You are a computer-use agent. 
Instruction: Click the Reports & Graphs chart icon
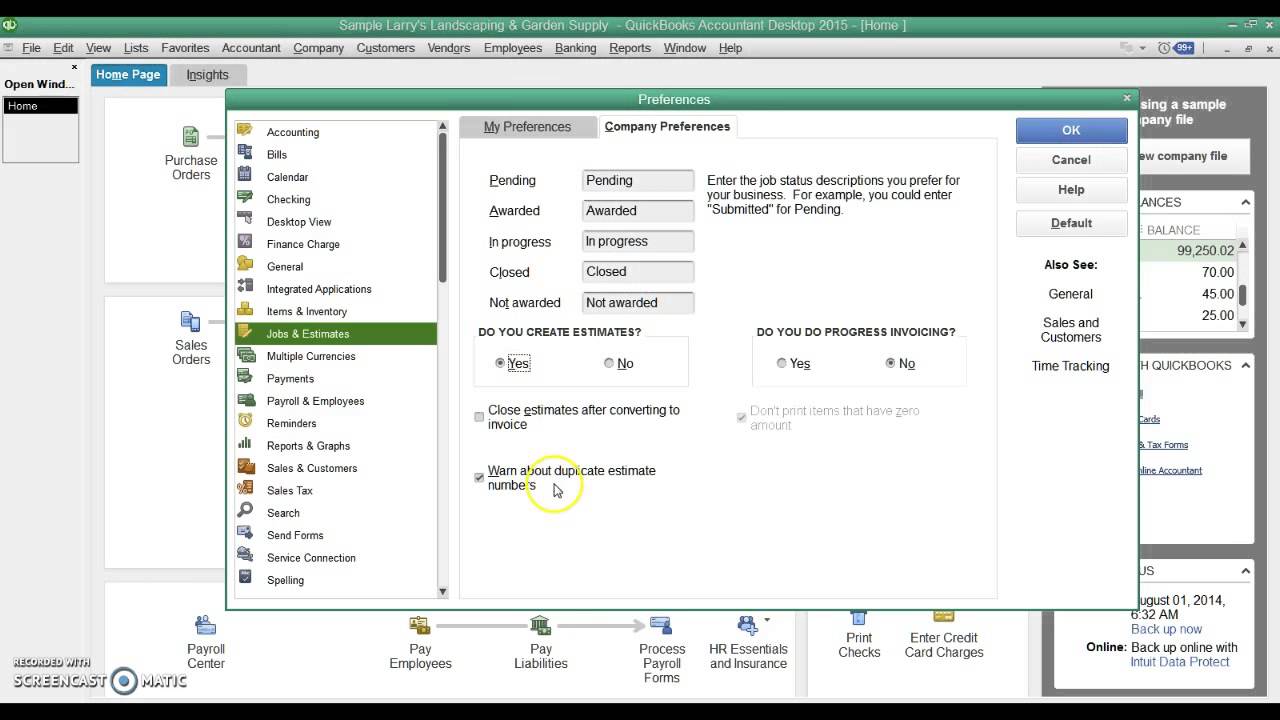coord(245,444)
